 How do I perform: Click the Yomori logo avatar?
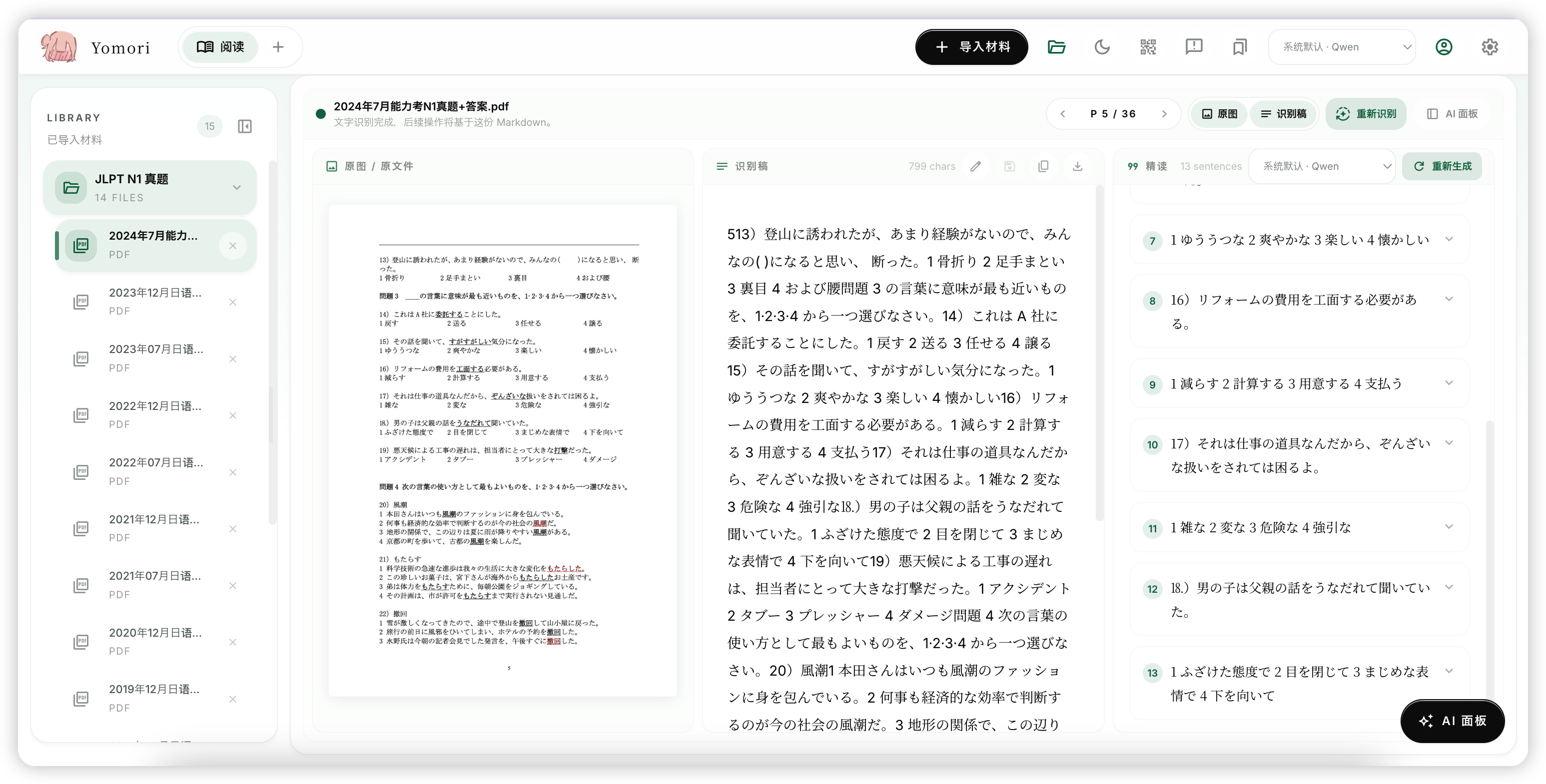(x=58, y=47)
